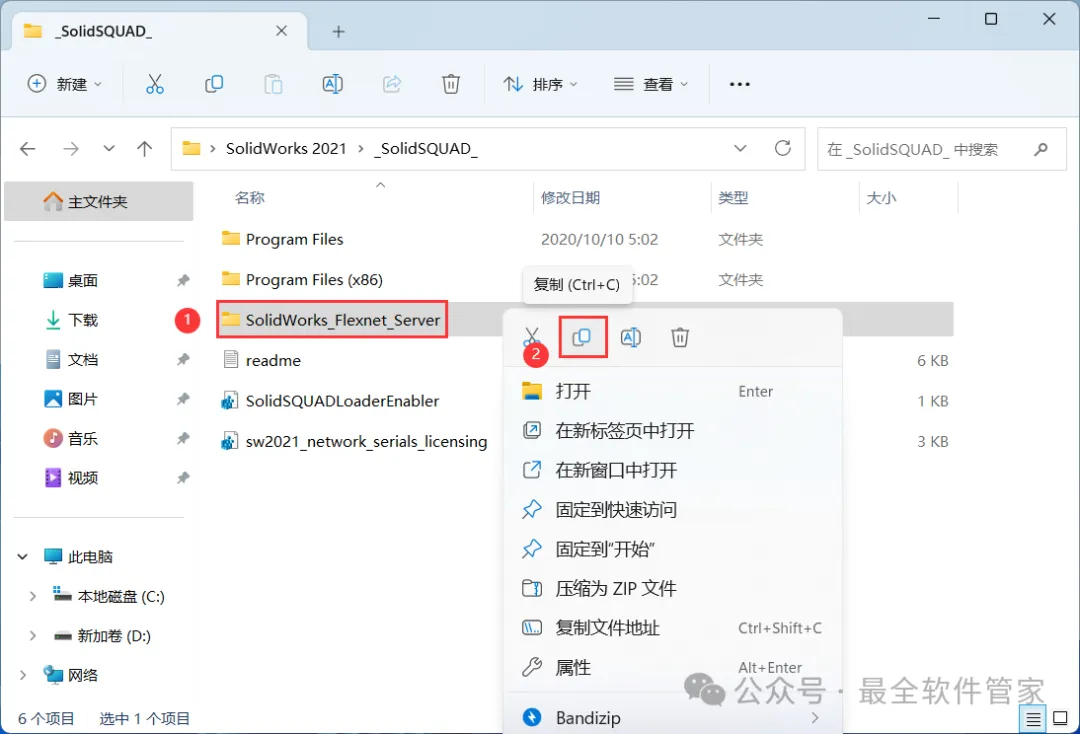Click the SolidWorks 2021 breadcrumb

pyautogui.click(x=286, y=149)
